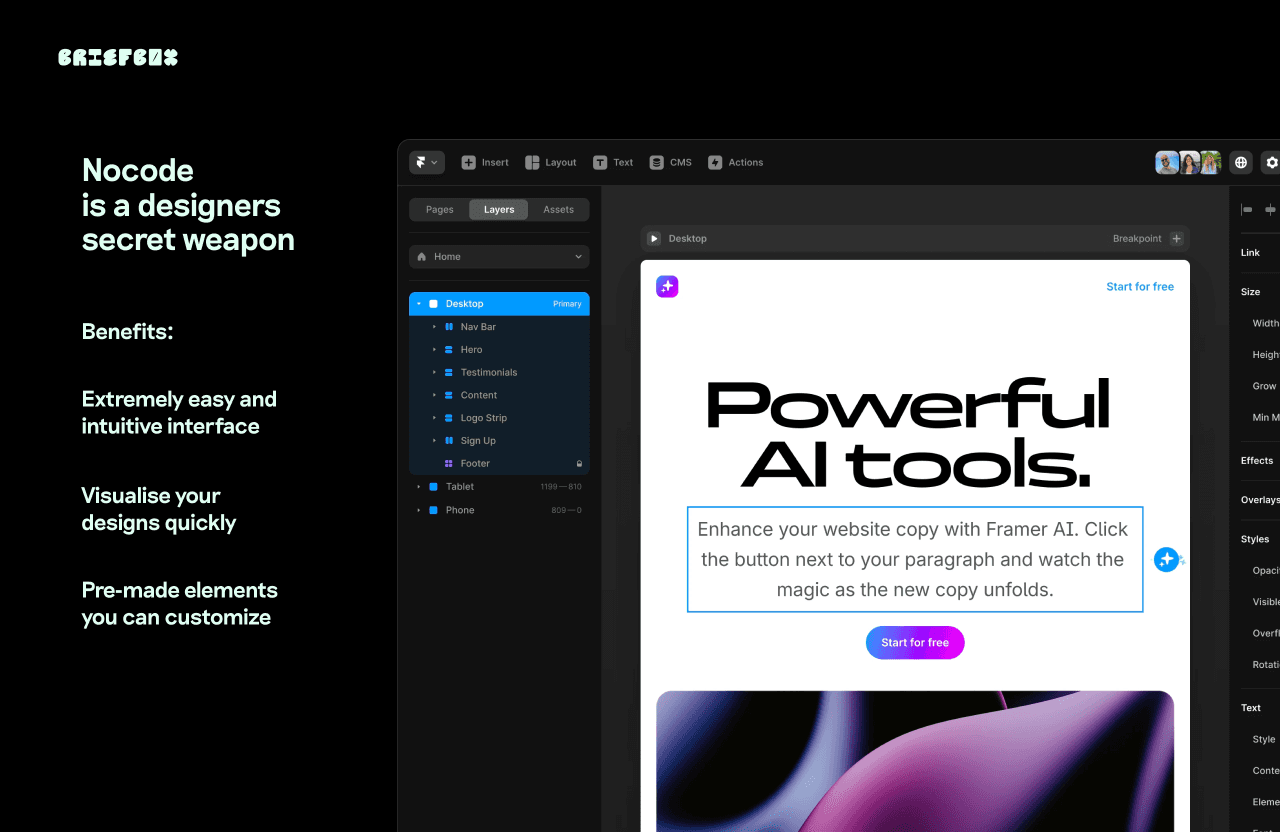Click the sparkle logo in page header
The height and width of the screenshot is (832, 1280).
[667, 287]
